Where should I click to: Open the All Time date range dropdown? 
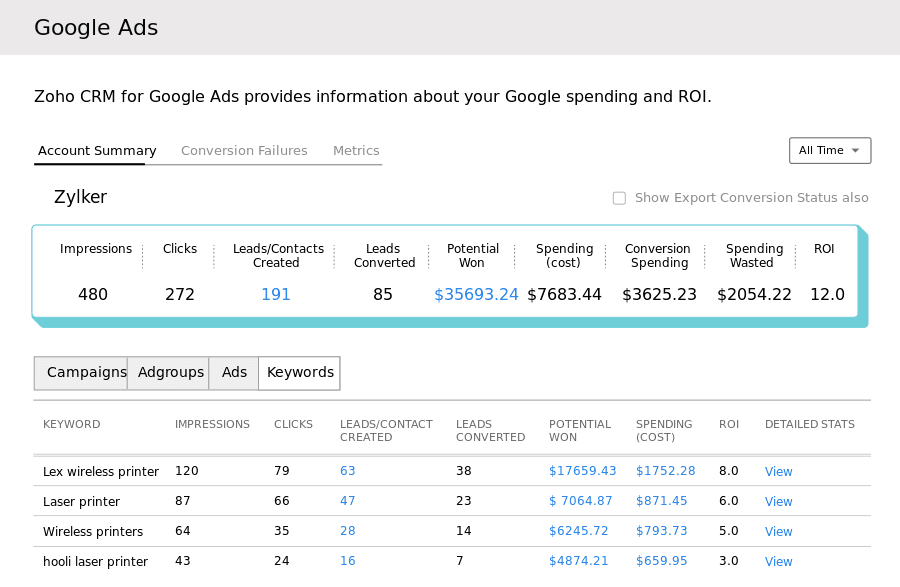pos(830,150)
